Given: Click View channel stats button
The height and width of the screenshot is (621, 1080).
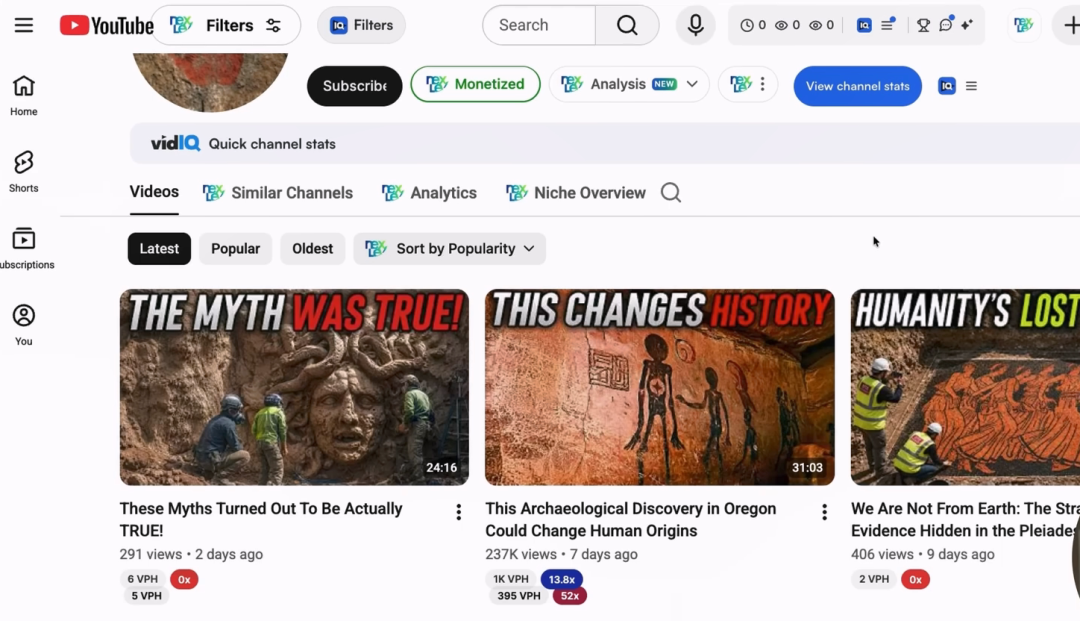Looking at the screenshot, I should click(858, 86).
